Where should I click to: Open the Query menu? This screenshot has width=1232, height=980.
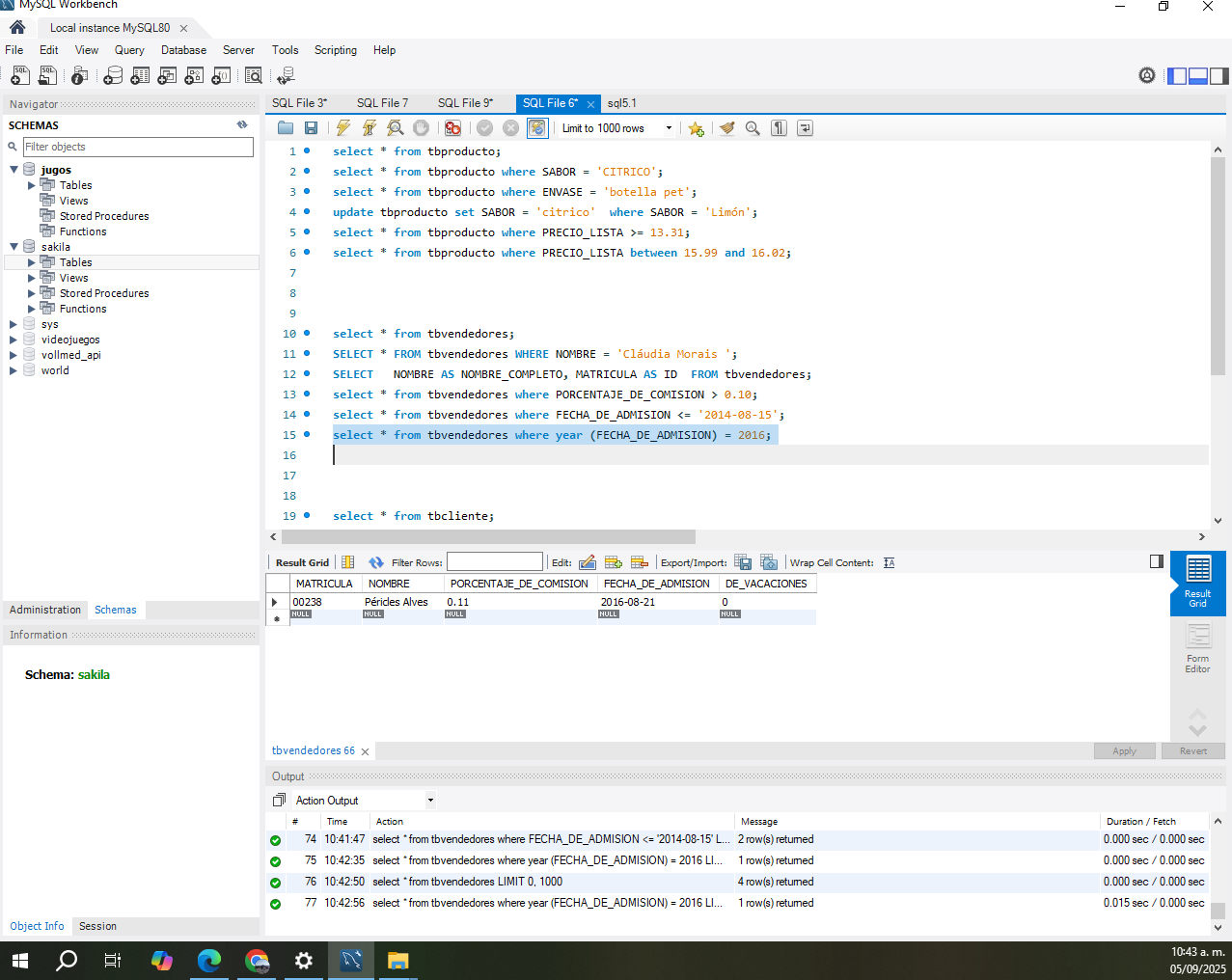pos(129,50)
